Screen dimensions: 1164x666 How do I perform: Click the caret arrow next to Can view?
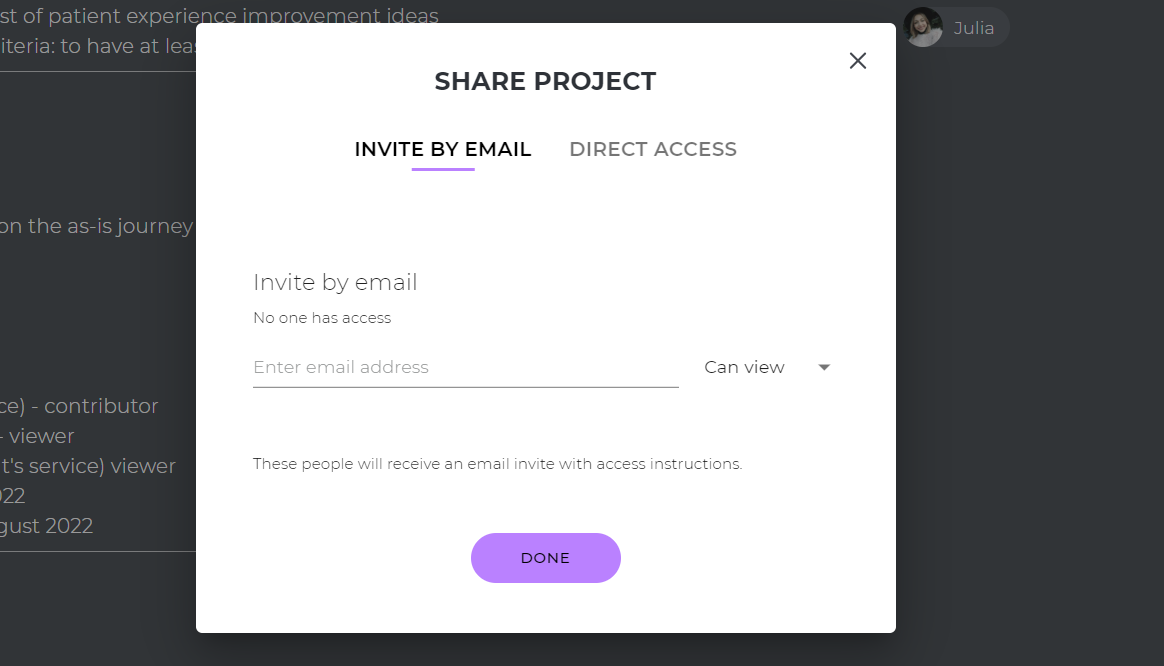tap(824, 368)
